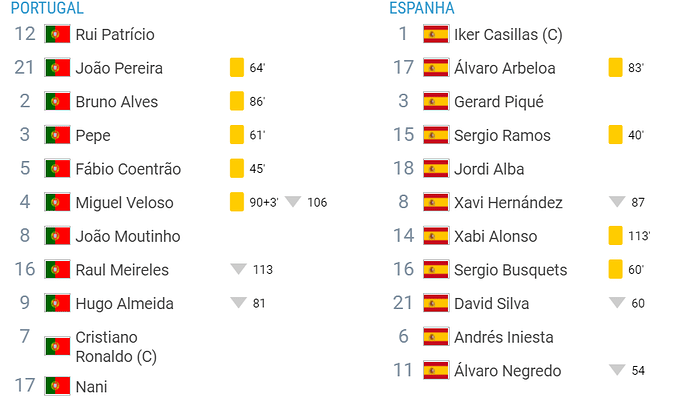Image resolution: width=690 pixels, height=410 pixels.
Task: Click the substitution arrow for Álvaro Negredo
Action: (x=617, y=370)
